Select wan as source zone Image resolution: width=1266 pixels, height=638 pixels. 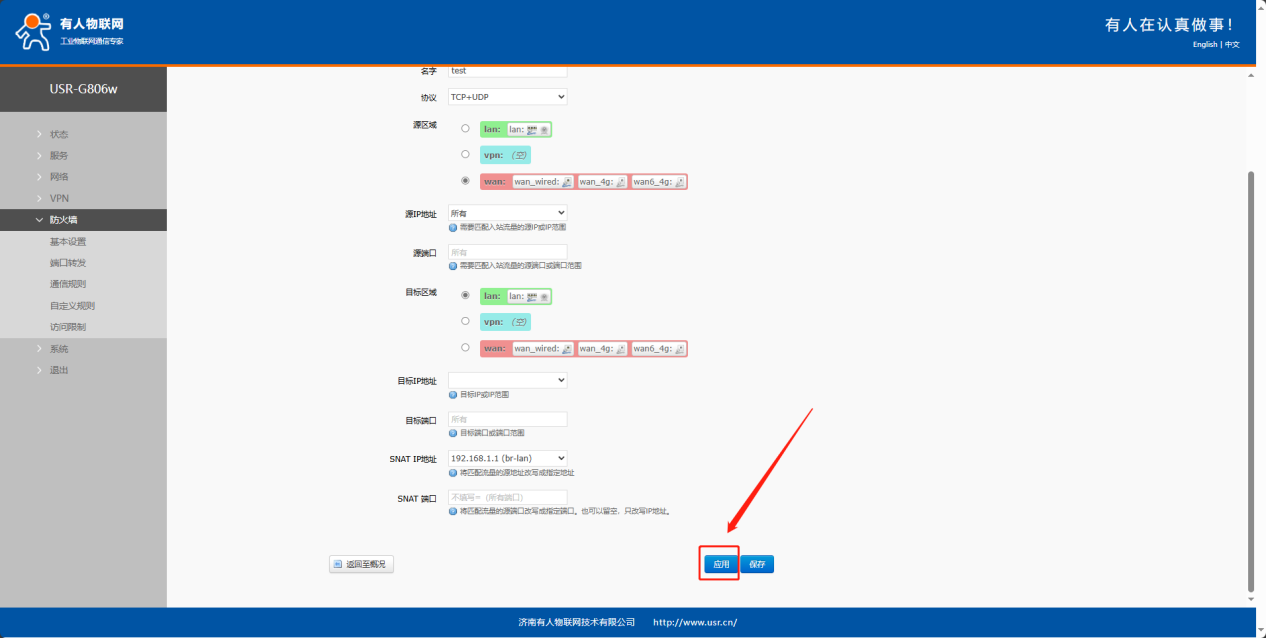tap(465, 181)
